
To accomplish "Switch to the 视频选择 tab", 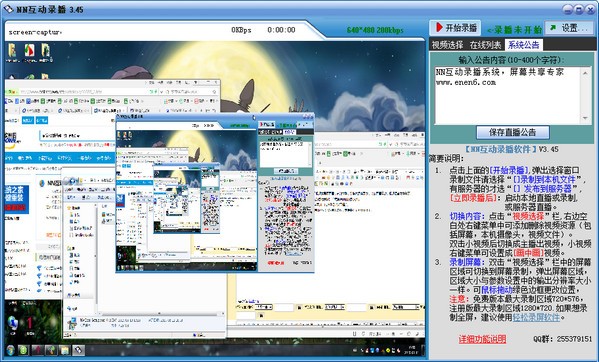I will tap(447, 45).
